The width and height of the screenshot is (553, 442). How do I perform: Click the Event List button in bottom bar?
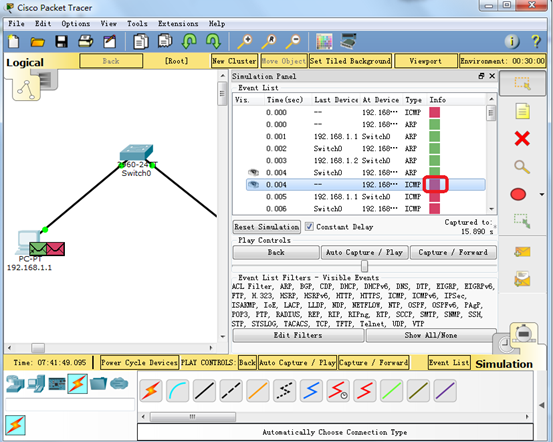tap(449, 362)
